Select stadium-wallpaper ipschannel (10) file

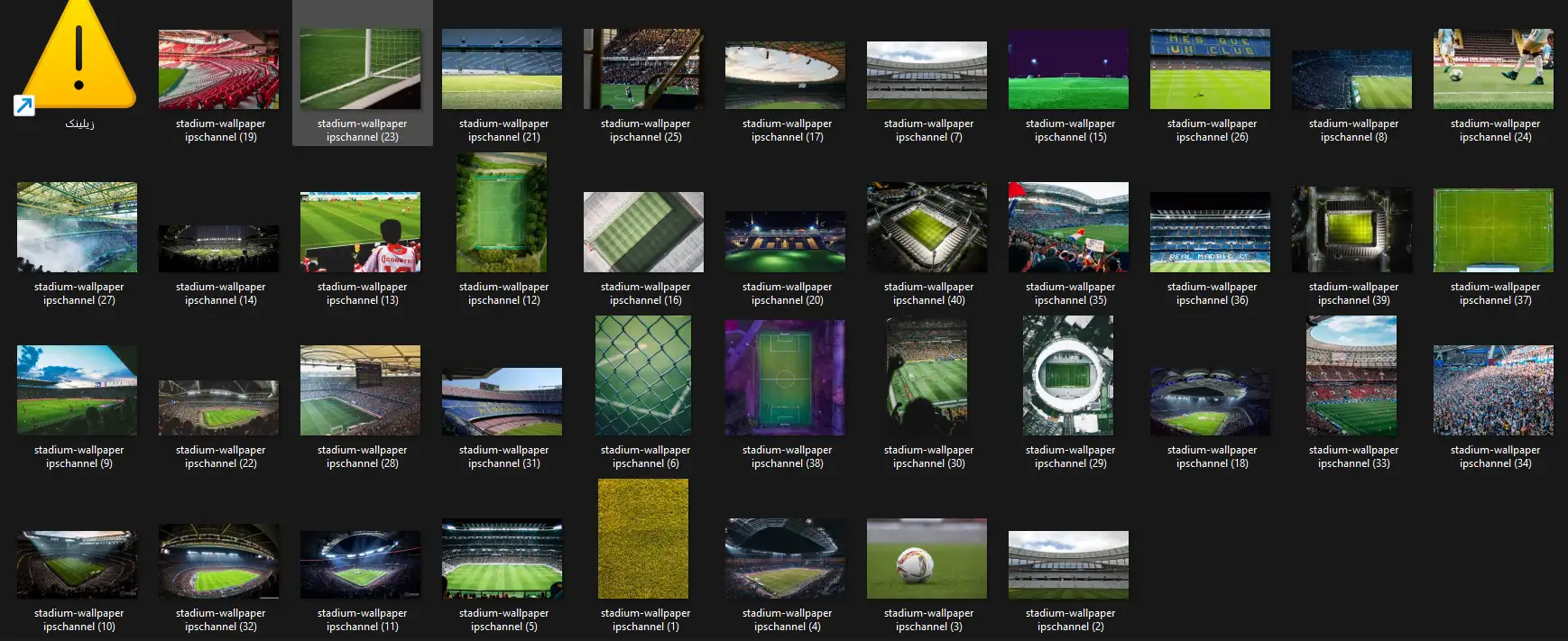pos(78,564)
